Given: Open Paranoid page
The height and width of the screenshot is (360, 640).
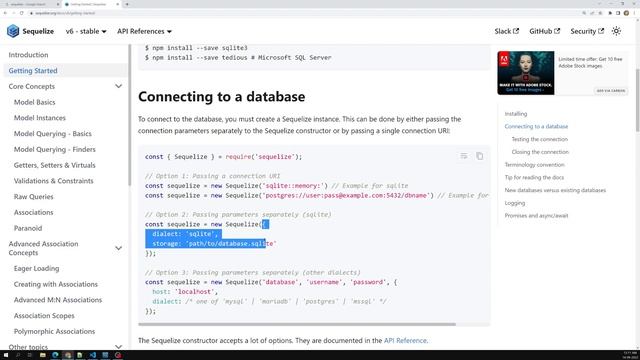Looking at the screenshot, I should pos(28,228).
